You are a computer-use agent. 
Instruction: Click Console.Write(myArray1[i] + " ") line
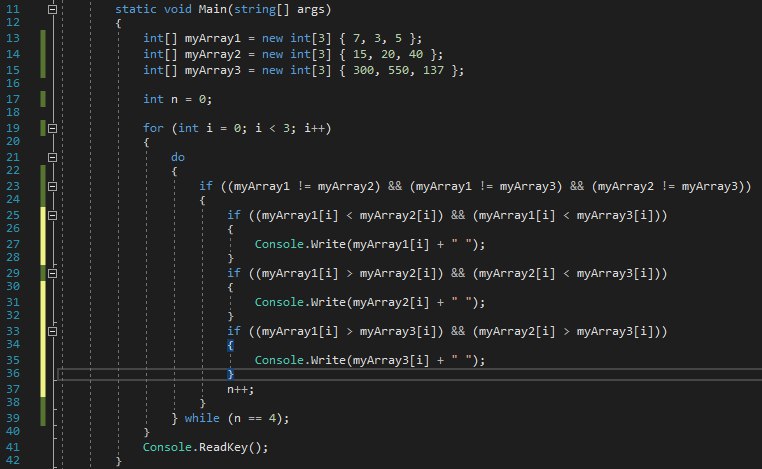pos(370,244)
